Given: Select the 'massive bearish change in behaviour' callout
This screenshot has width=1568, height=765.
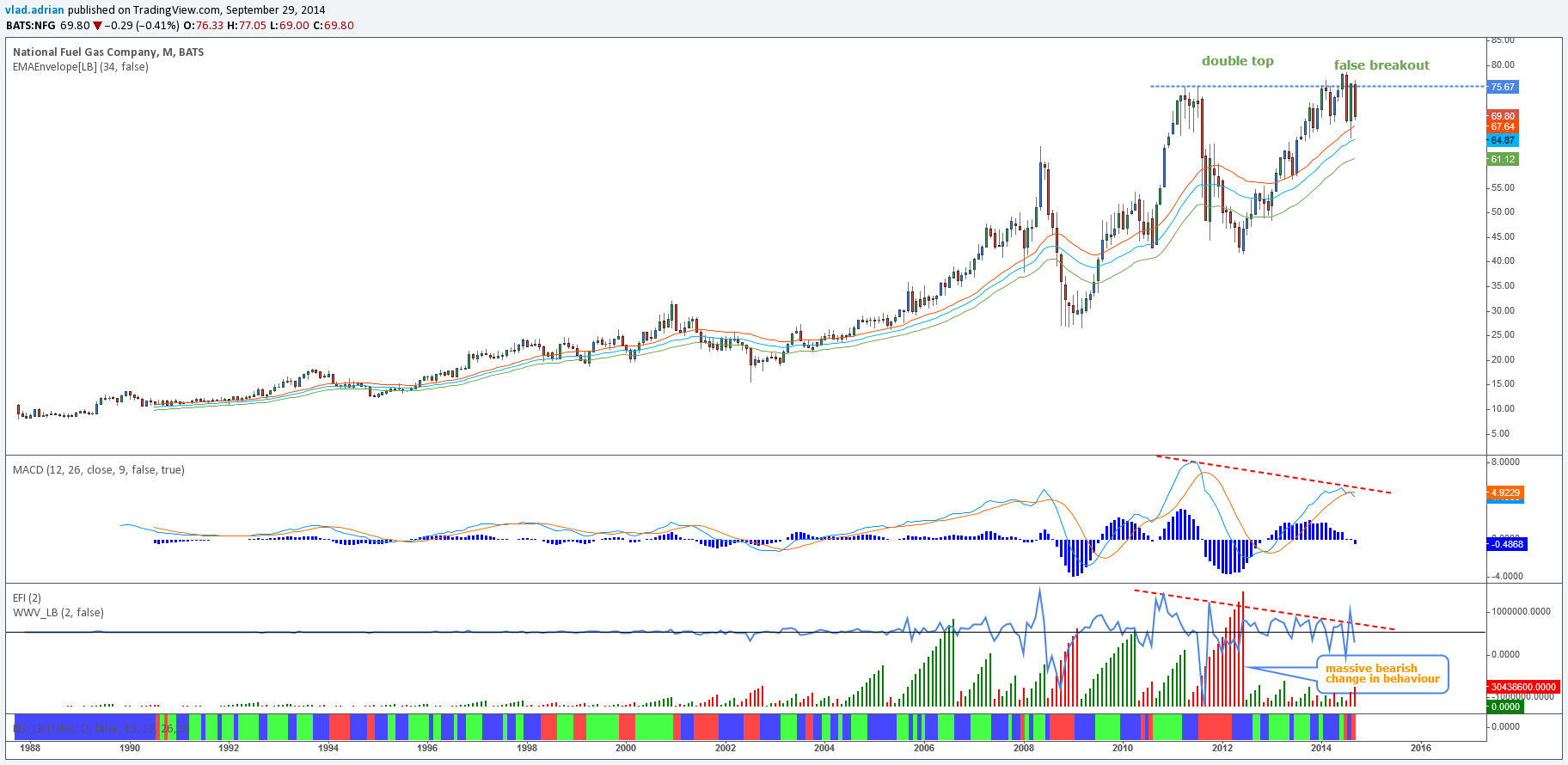Looking at the screenshot, I should coord(1382,674).
